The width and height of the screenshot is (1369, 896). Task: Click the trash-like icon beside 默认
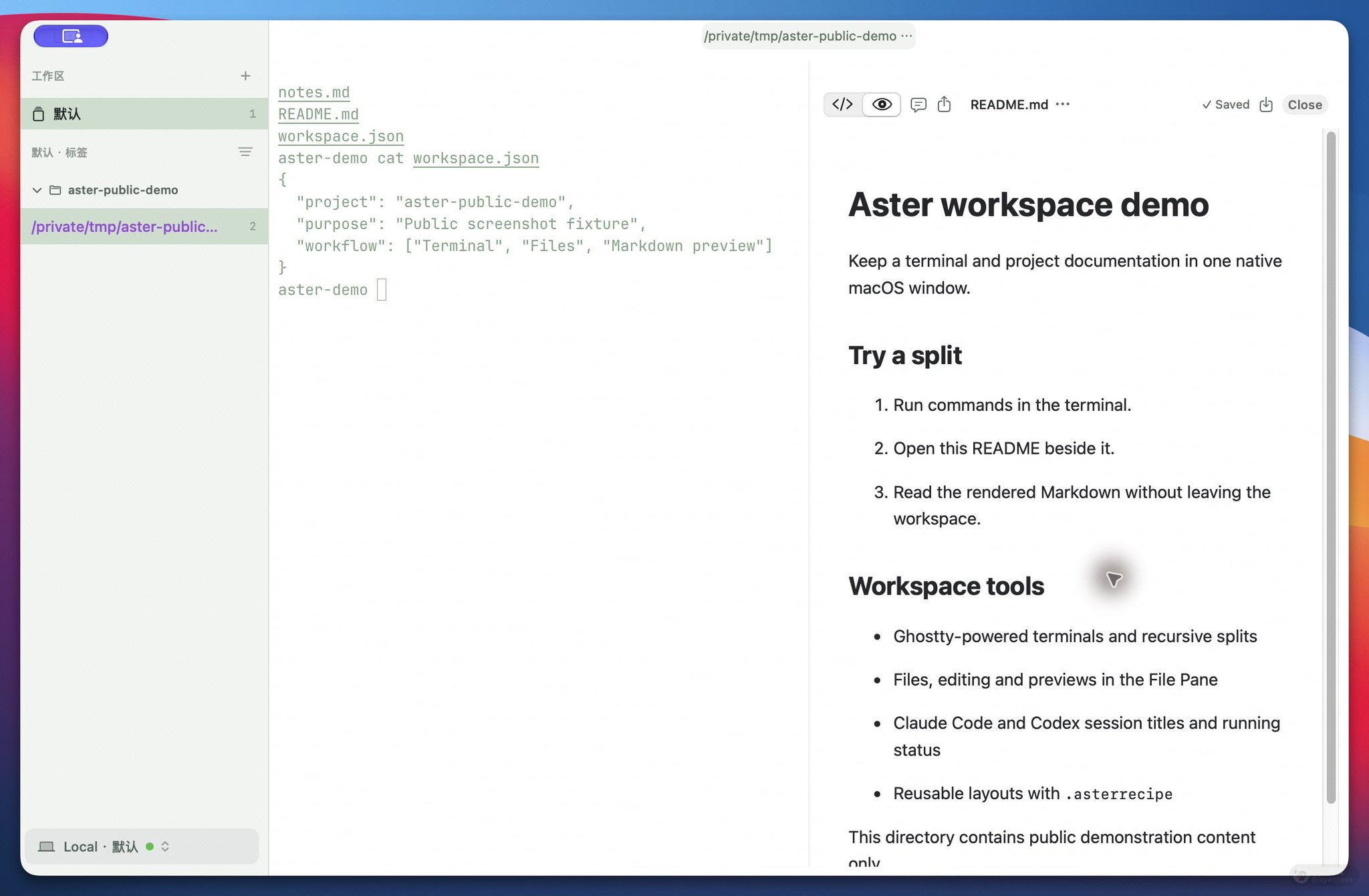pyautogui.click(x=39, y=114)
